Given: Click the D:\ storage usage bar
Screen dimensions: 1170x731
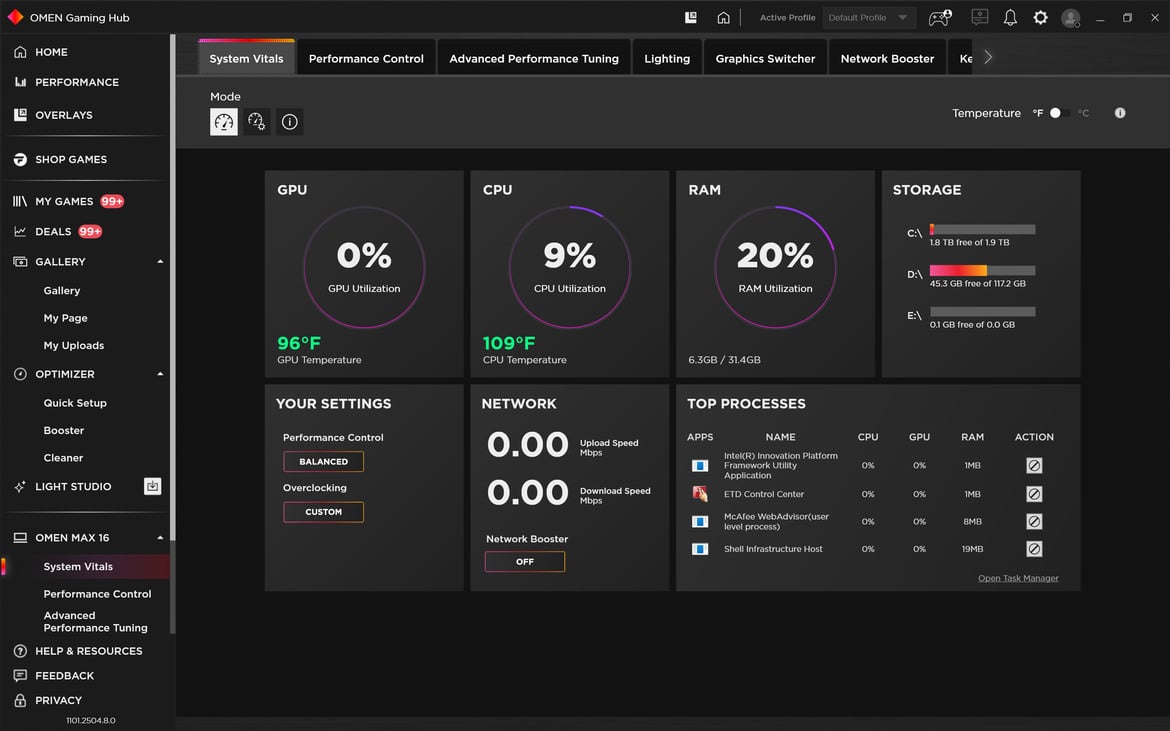Looking at the screenshot, I should [x=982, y=271].
